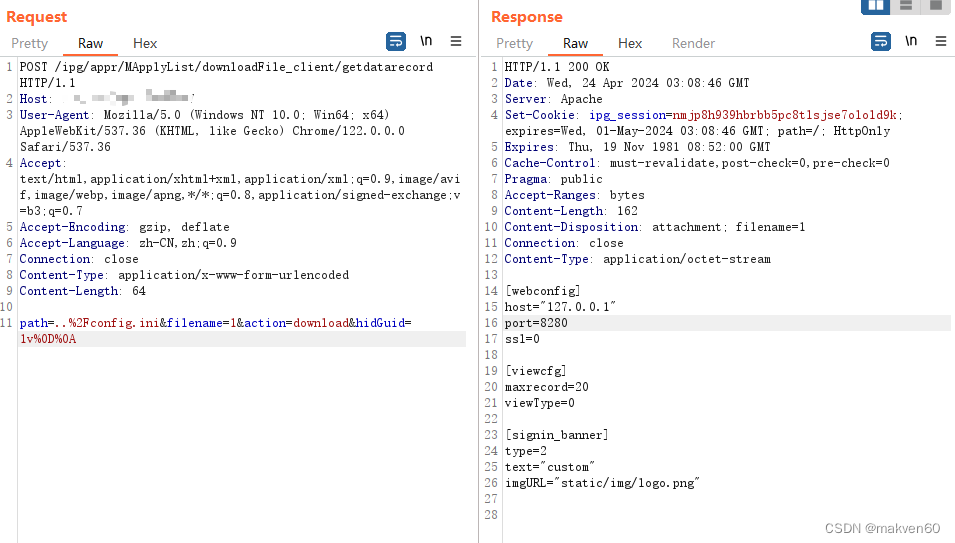This screenshot has height=543, width=955.
Task: Toggle show non-printable chars in Response panel
Action: click(911, 41)
